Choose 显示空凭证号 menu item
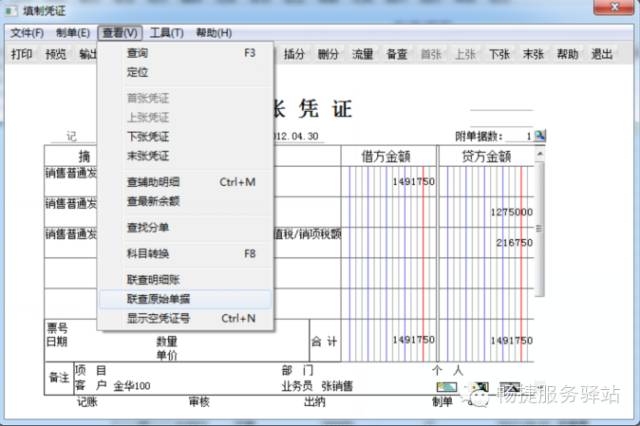Viewport: 640px width, 426px height. [159, 318]
